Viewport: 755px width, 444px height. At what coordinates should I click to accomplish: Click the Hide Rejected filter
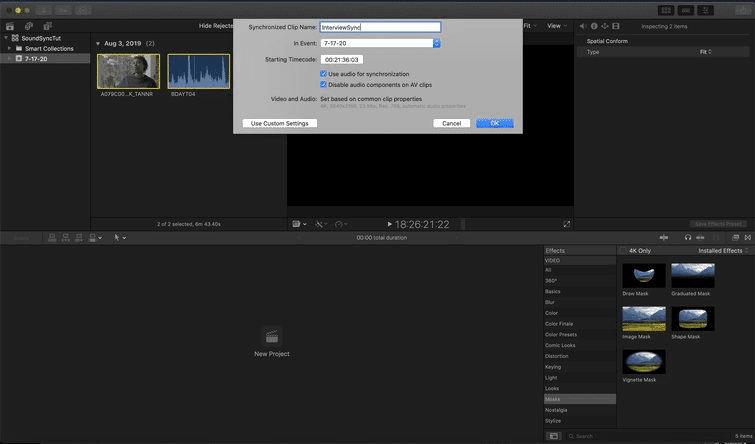(x=216, y=26)
